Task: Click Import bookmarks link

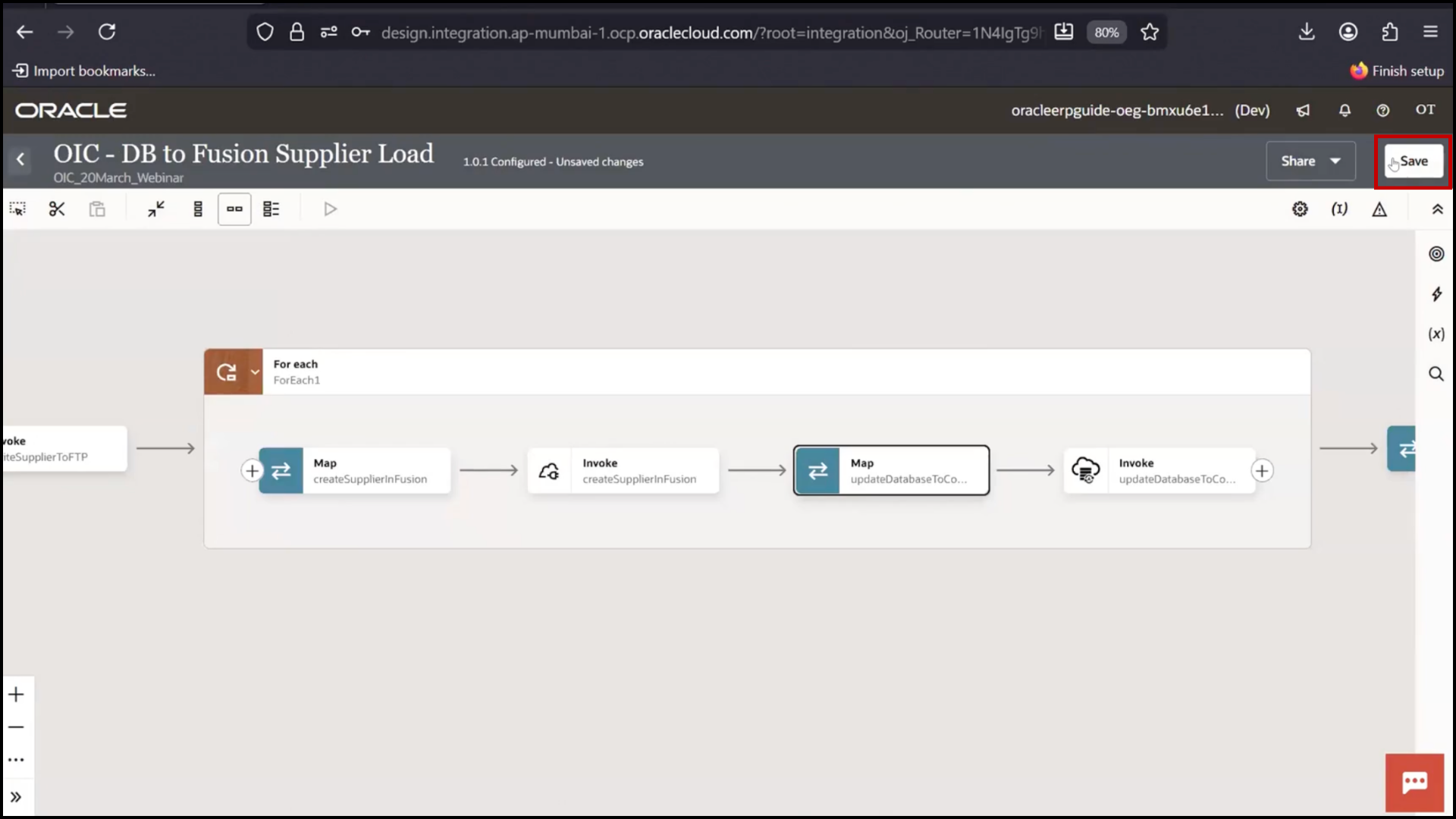Action: tap(84, 71)
